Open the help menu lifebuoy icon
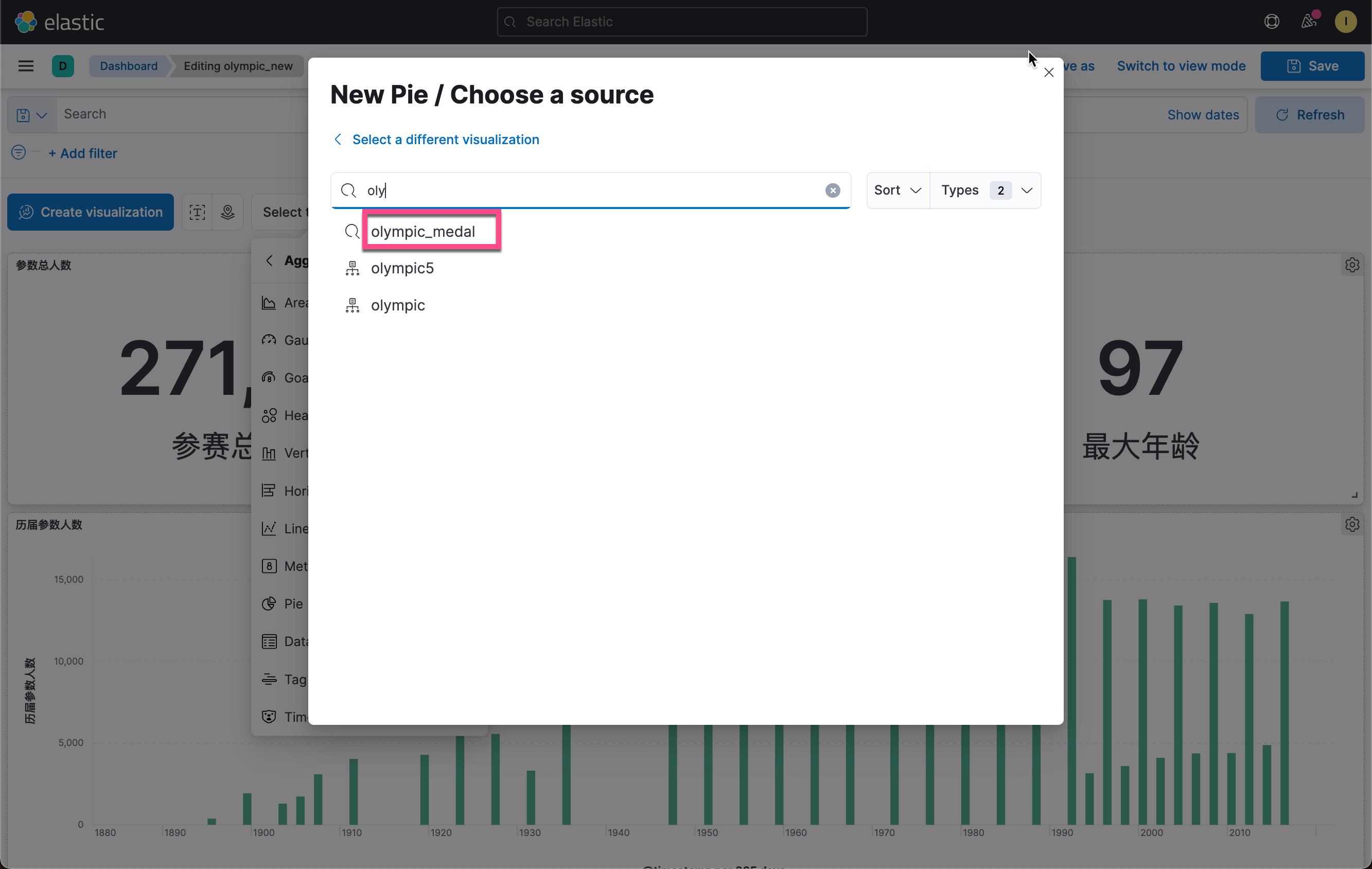 (1272, 22)
